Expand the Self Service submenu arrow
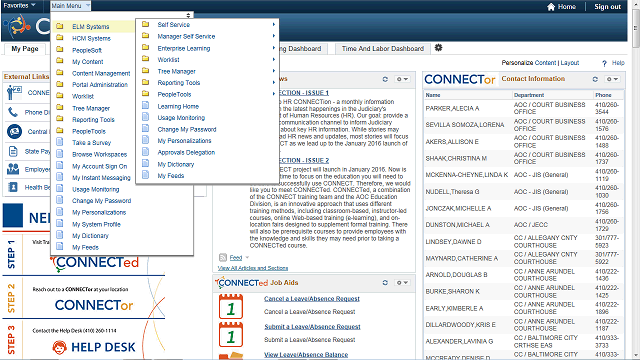The image size is (640, 360). pos(274,24)
